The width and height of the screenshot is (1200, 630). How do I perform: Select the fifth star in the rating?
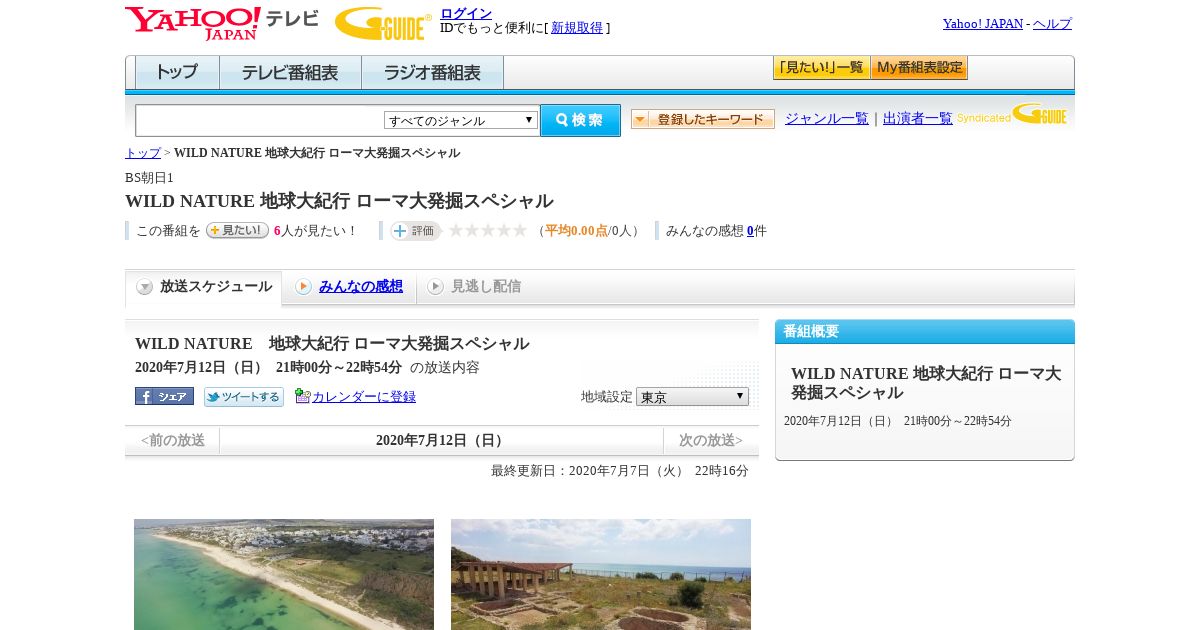pos(520,231)
